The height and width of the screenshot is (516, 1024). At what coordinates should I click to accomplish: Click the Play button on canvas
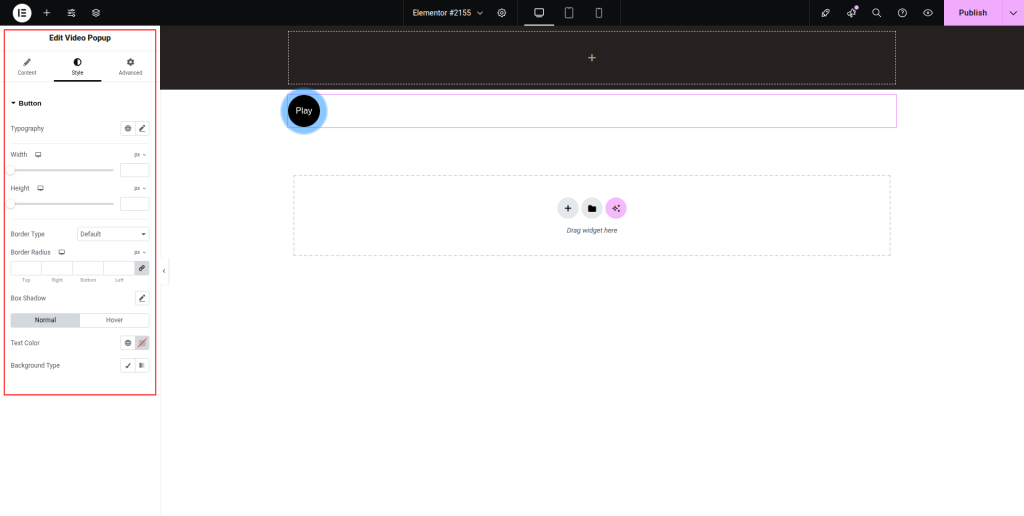(x=304, y=110)
